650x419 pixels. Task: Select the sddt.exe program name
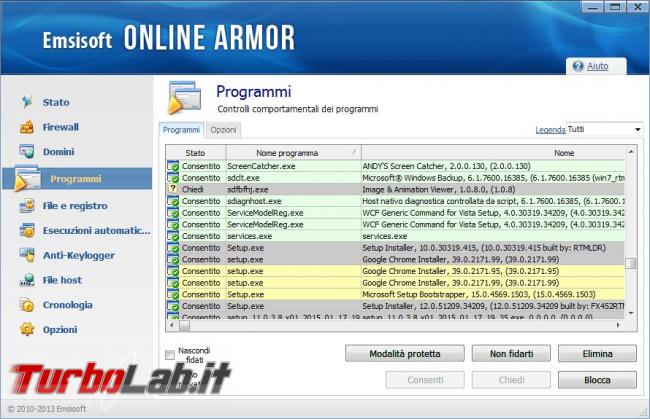coord(243,178)
